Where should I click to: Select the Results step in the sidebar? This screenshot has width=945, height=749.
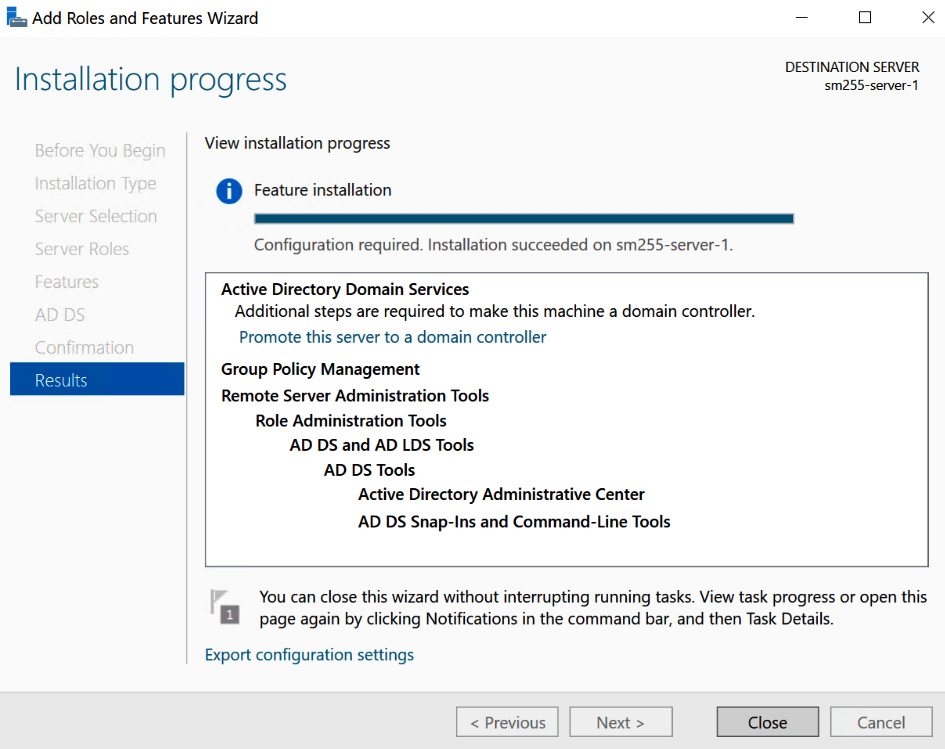(x=97, y=379)
